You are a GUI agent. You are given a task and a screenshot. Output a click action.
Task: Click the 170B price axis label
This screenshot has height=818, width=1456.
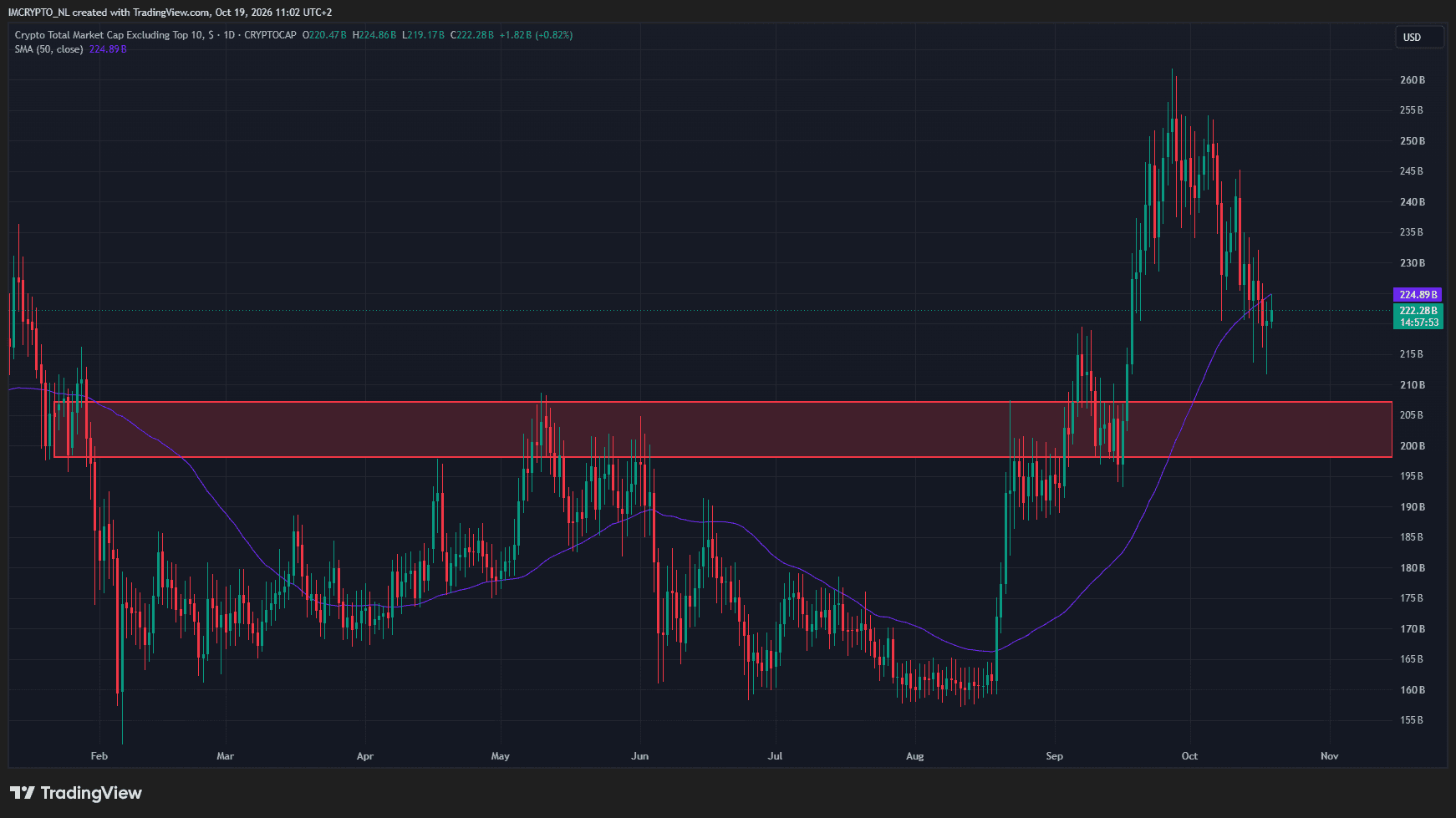click(1412, 629)
